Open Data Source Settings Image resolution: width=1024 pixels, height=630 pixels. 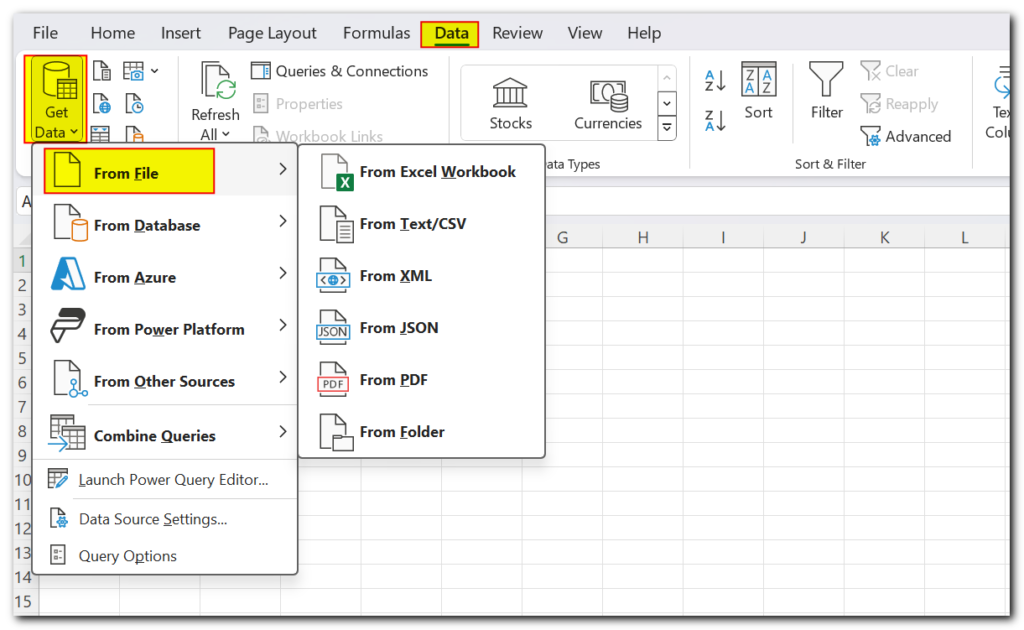[165, 519]
